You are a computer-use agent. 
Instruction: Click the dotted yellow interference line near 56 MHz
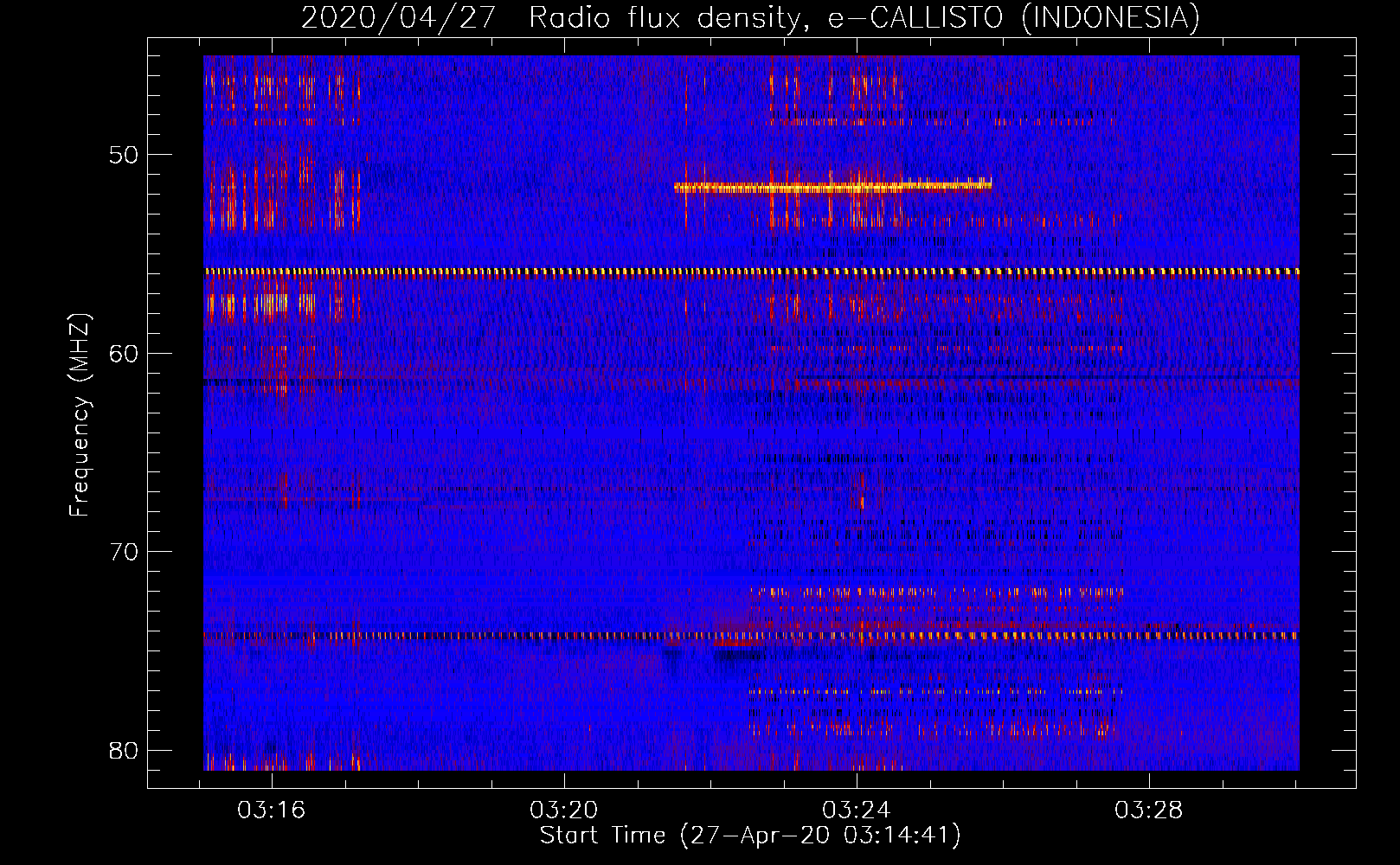(x=751, y=272)
